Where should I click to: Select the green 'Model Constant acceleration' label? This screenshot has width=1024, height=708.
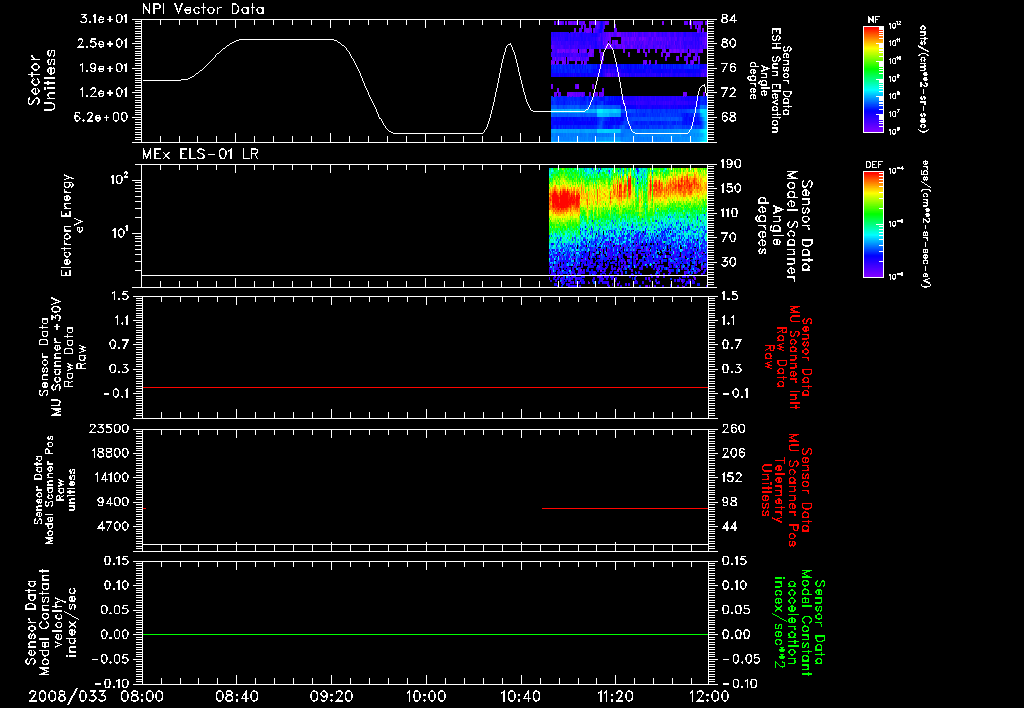pos(799,622)
